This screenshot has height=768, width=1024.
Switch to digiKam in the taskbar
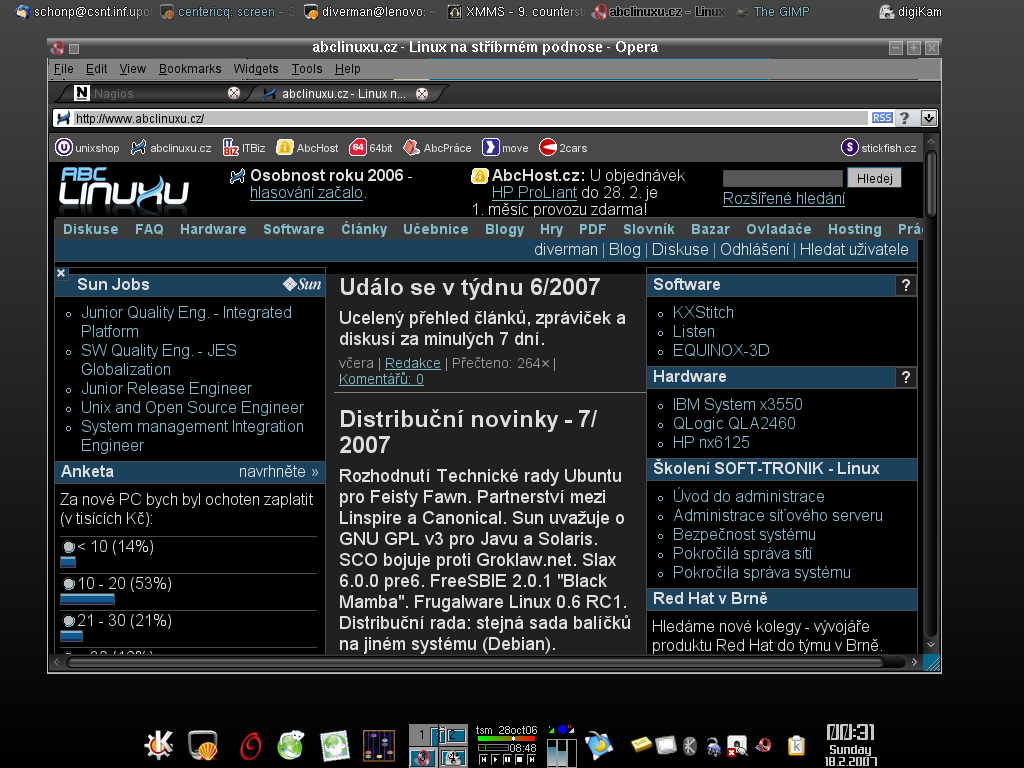tap(911, 12)
